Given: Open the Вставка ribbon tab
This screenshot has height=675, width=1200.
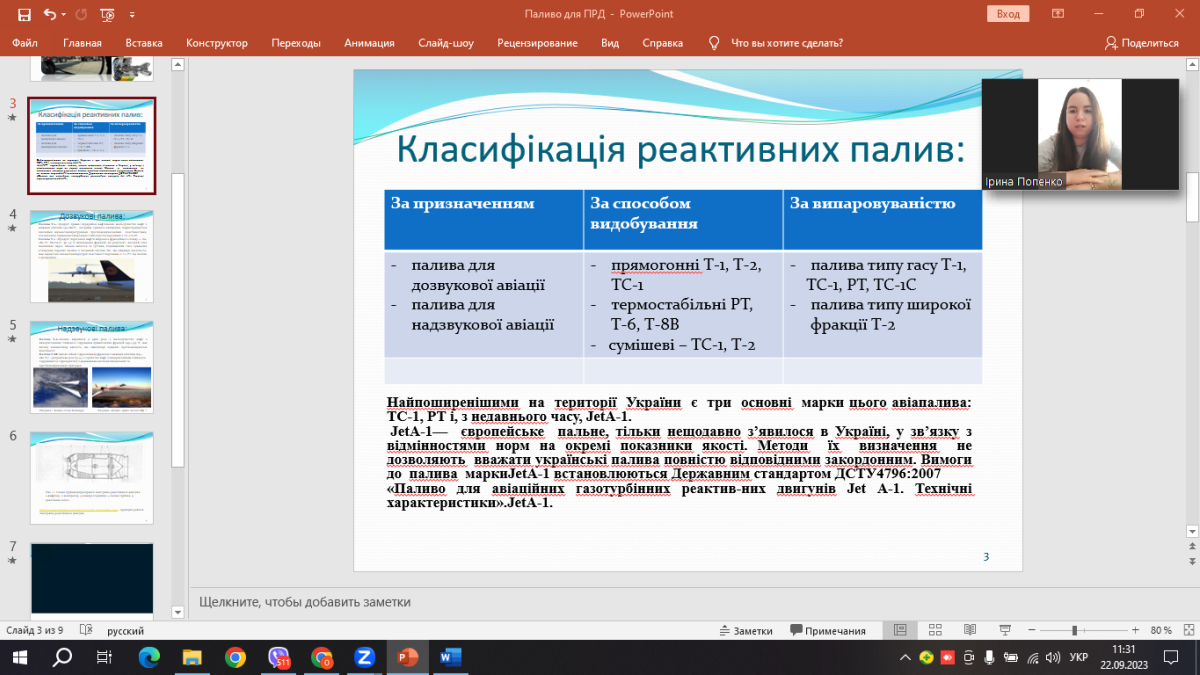Looking at the screenshot, I should (x=144, y=43).
